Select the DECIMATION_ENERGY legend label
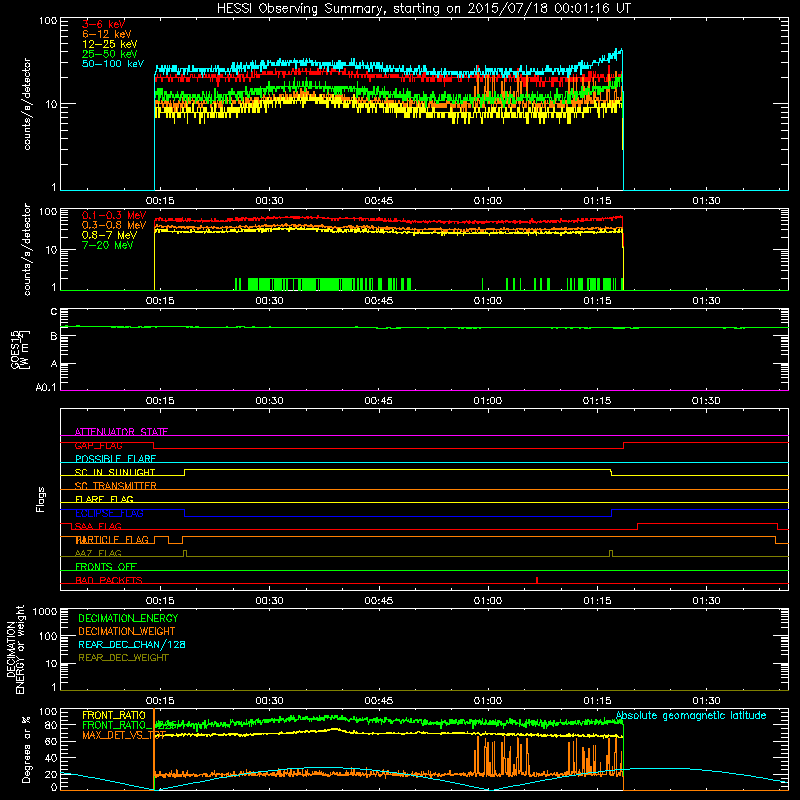 pos(128,618)
